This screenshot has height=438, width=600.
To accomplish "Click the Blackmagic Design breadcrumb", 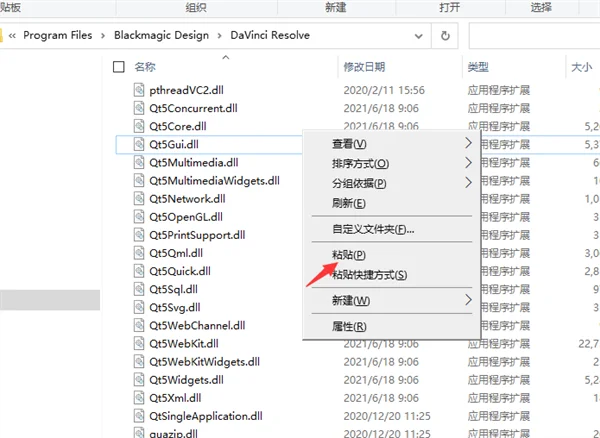I will coord(161,35).
